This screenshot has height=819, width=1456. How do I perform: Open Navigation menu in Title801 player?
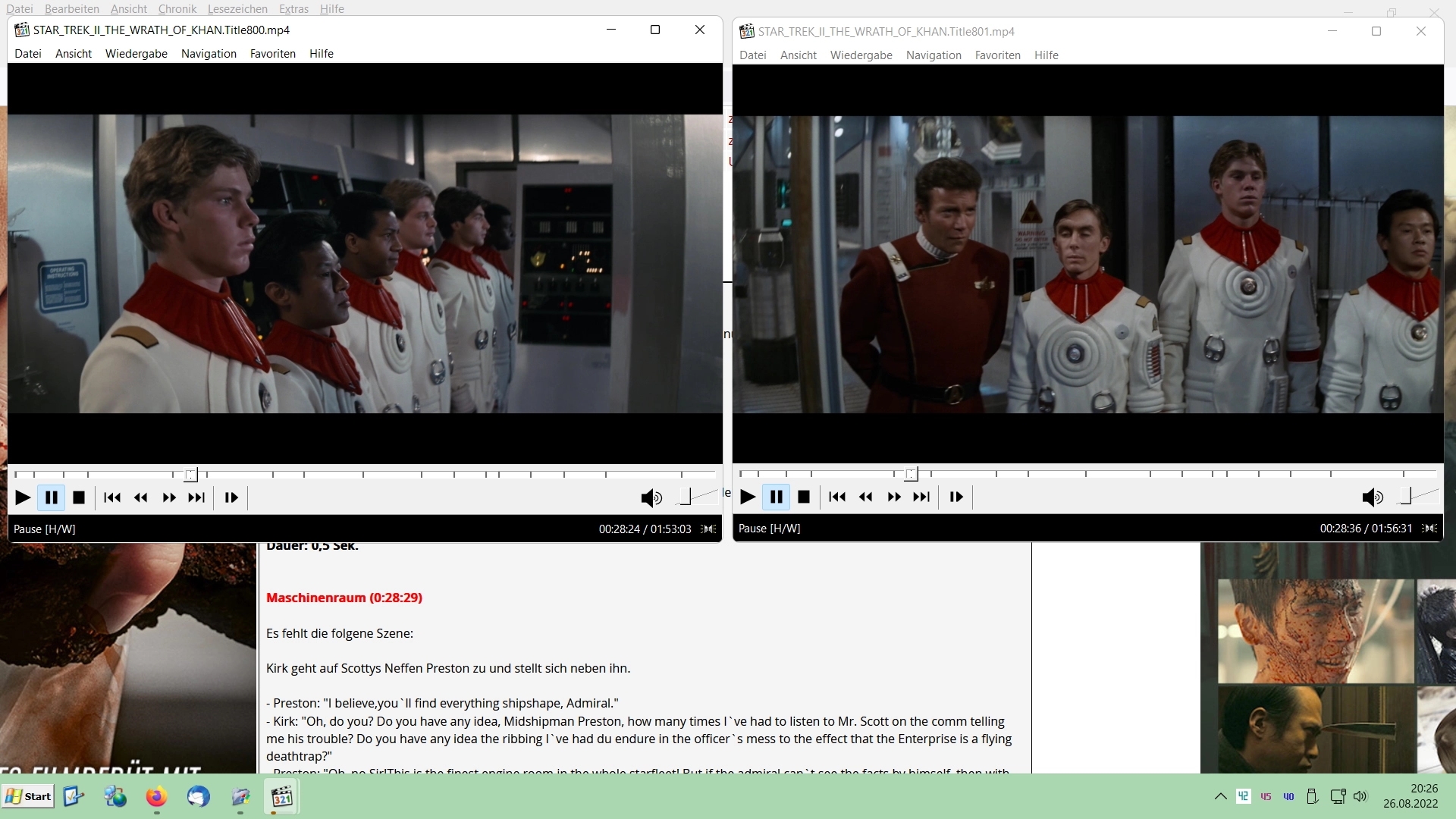tap(934, 55)
